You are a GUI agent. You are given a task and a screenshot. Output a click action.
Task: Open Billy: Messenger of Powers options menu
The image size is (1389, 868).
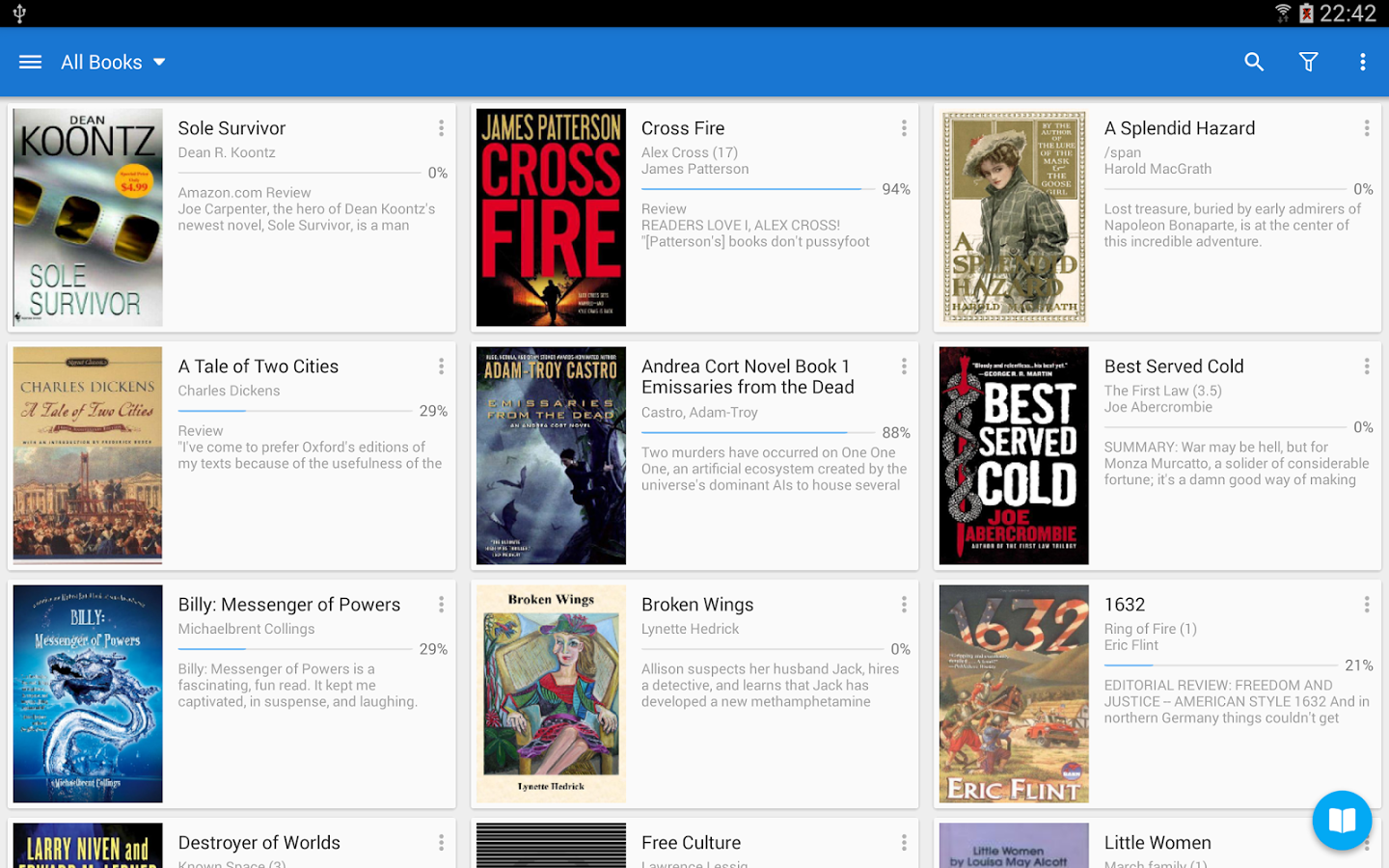click(x=441, y=605)
